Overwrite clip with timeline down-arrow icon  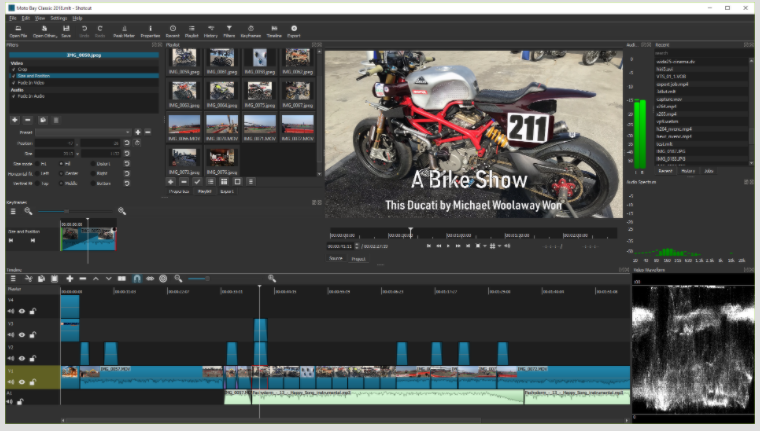109,279
